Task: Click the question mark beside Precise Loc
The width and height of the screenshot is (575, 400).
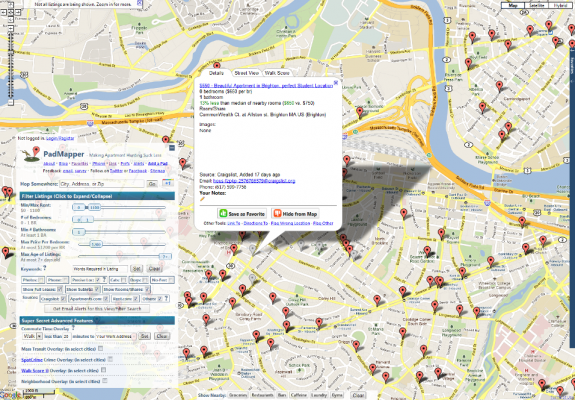Action: [104, 280]
